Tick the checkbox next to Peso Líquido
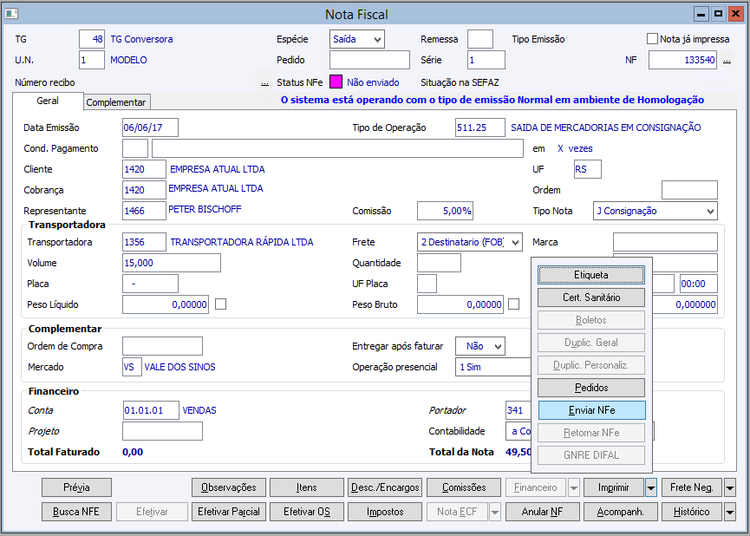The height and width of the screenshot is (536, 750). pos(221,304)
